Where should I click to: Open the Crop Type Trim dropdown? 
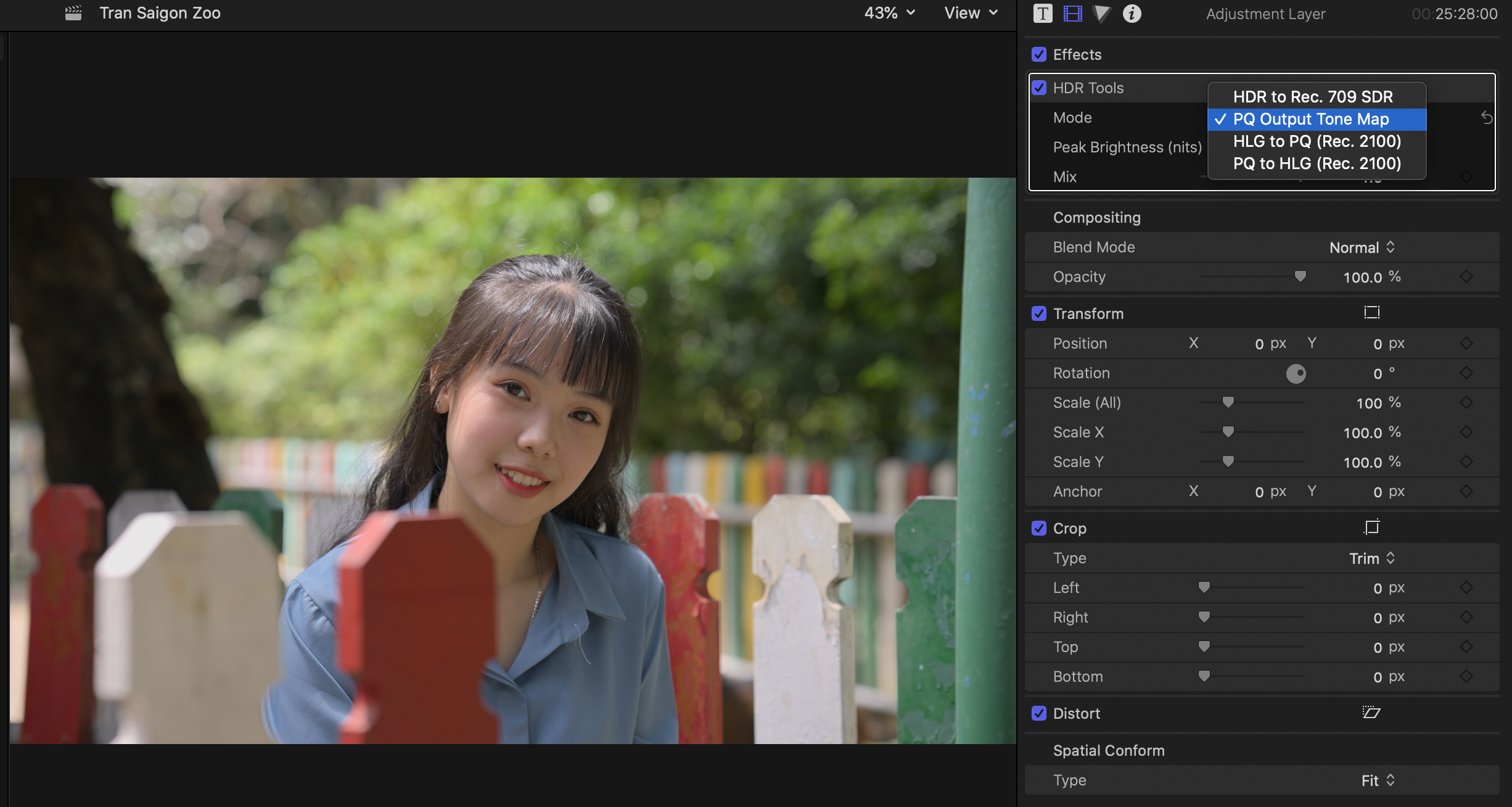(x=1371, y=558)
